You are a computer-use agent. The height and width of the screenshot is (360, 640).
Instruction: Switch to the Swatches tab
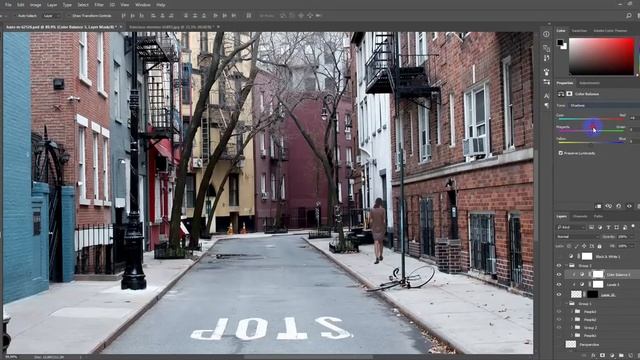(579, 31)
